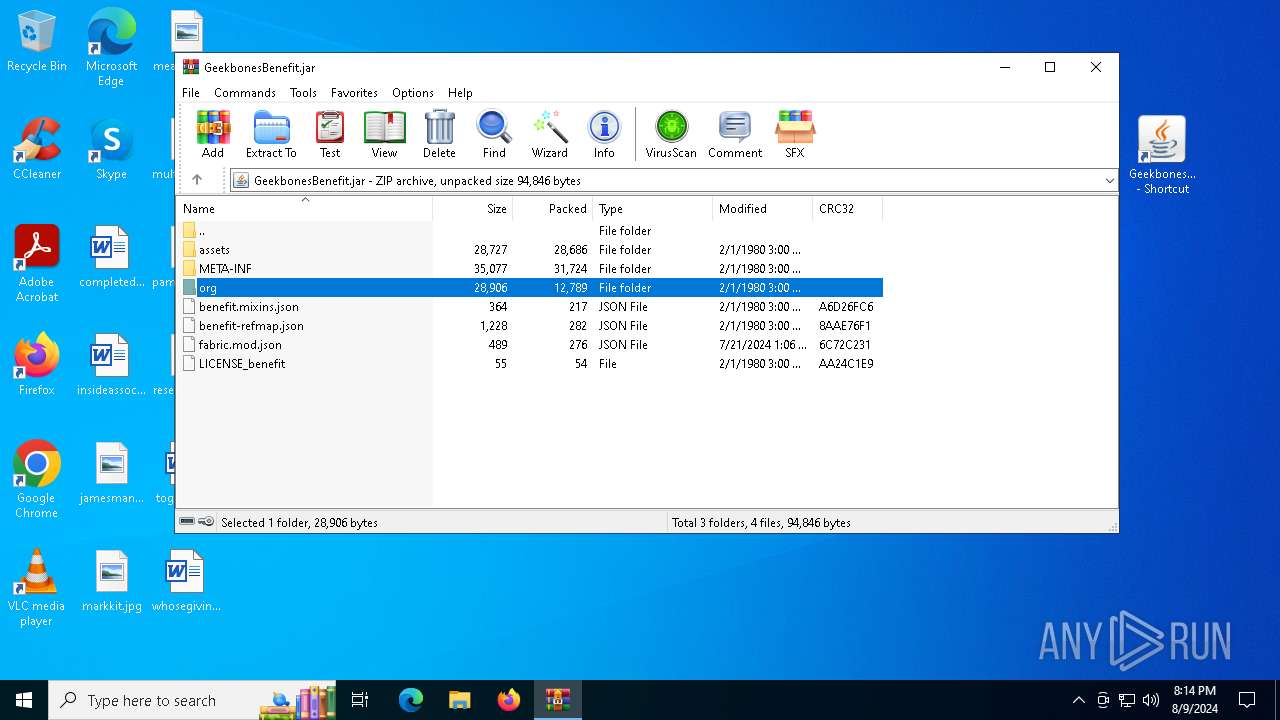Show hidden system tray icons
1280x720 pixels.
1078,700
